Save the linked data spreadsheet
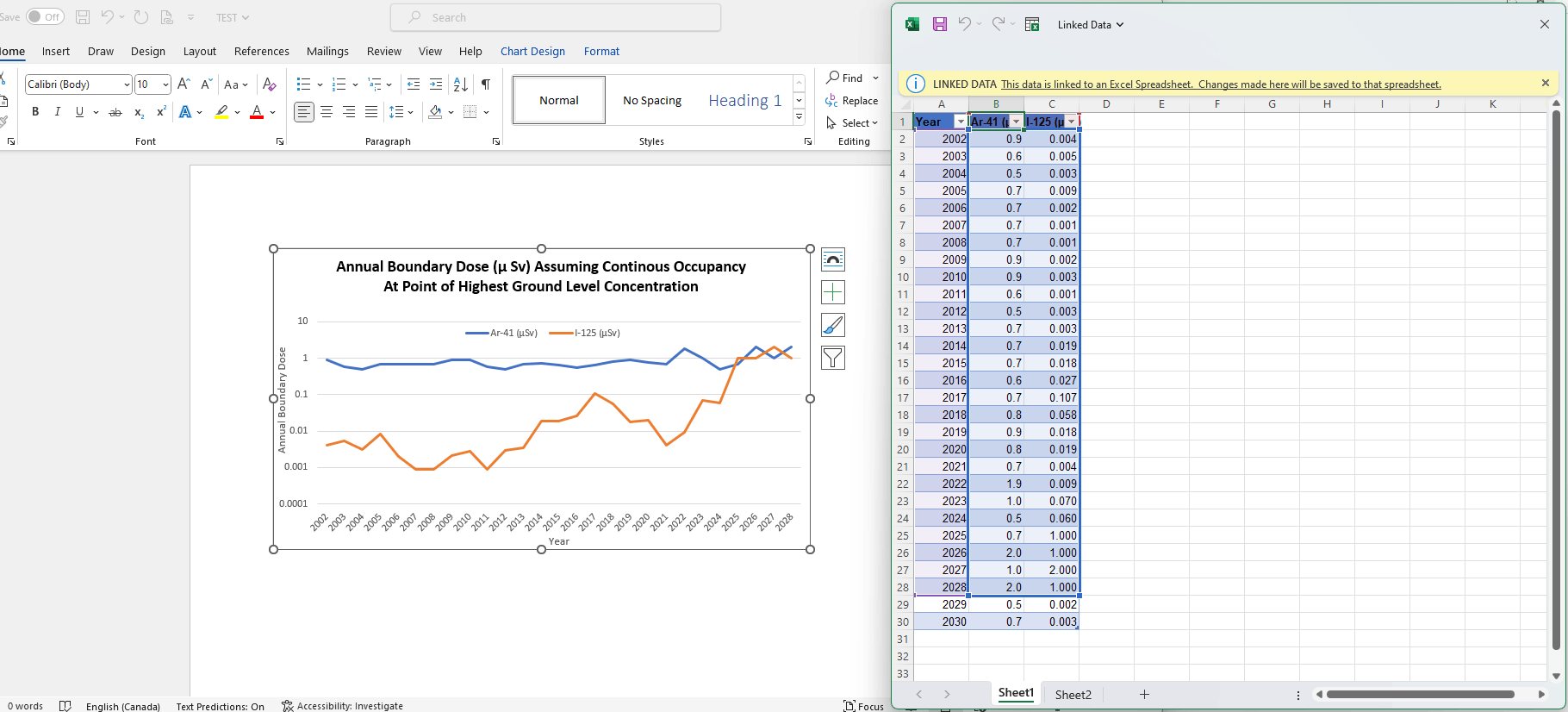This screenshot has width=1568, height=712. (940, 25)
